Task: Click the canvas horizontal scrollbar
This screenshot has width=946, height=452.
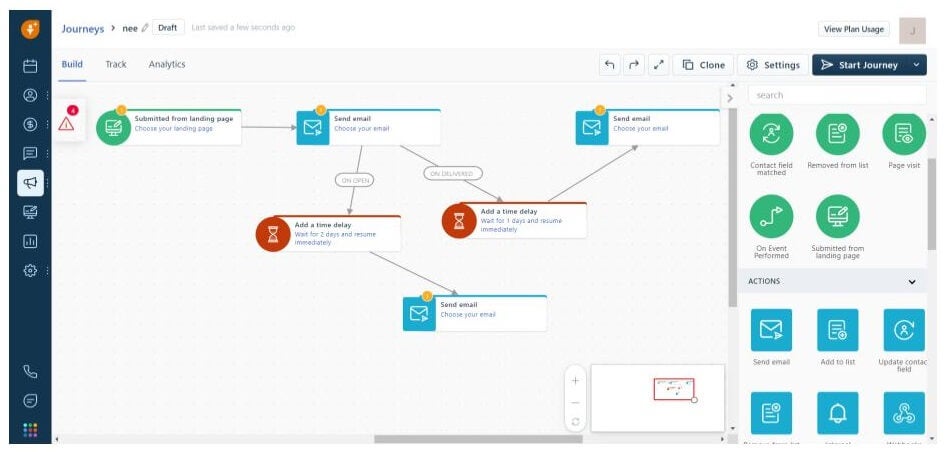Action: [x=478, y=439]
